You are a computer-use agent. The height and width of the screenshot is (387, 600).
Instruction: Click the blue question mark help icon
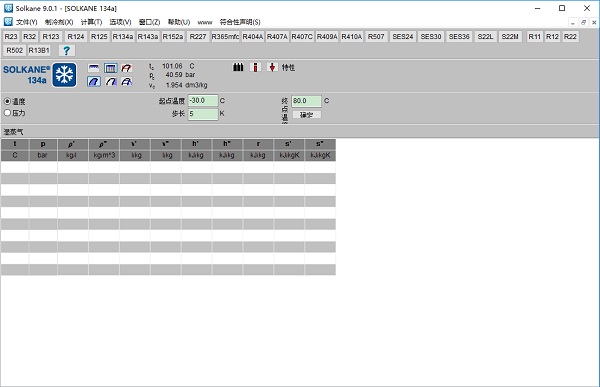coord(67,51)
